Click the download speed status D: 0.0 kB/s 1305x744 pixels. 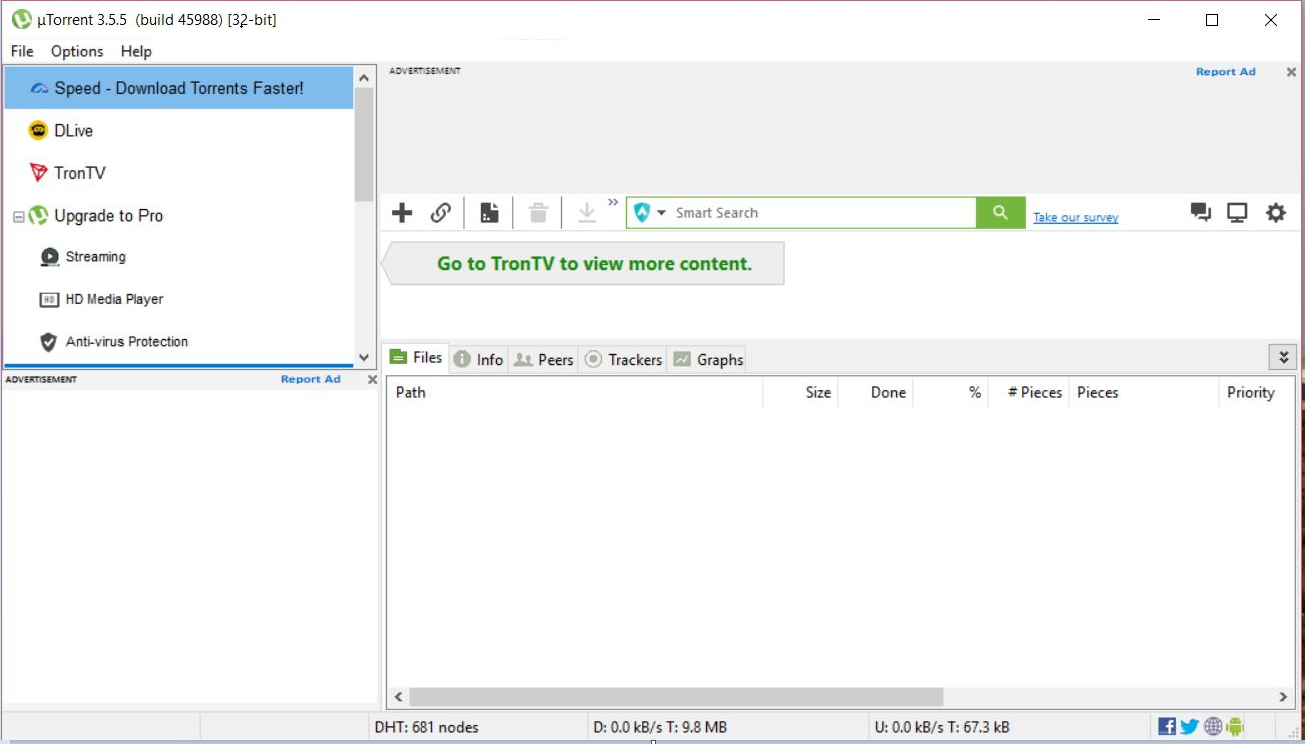pos(660,727)
